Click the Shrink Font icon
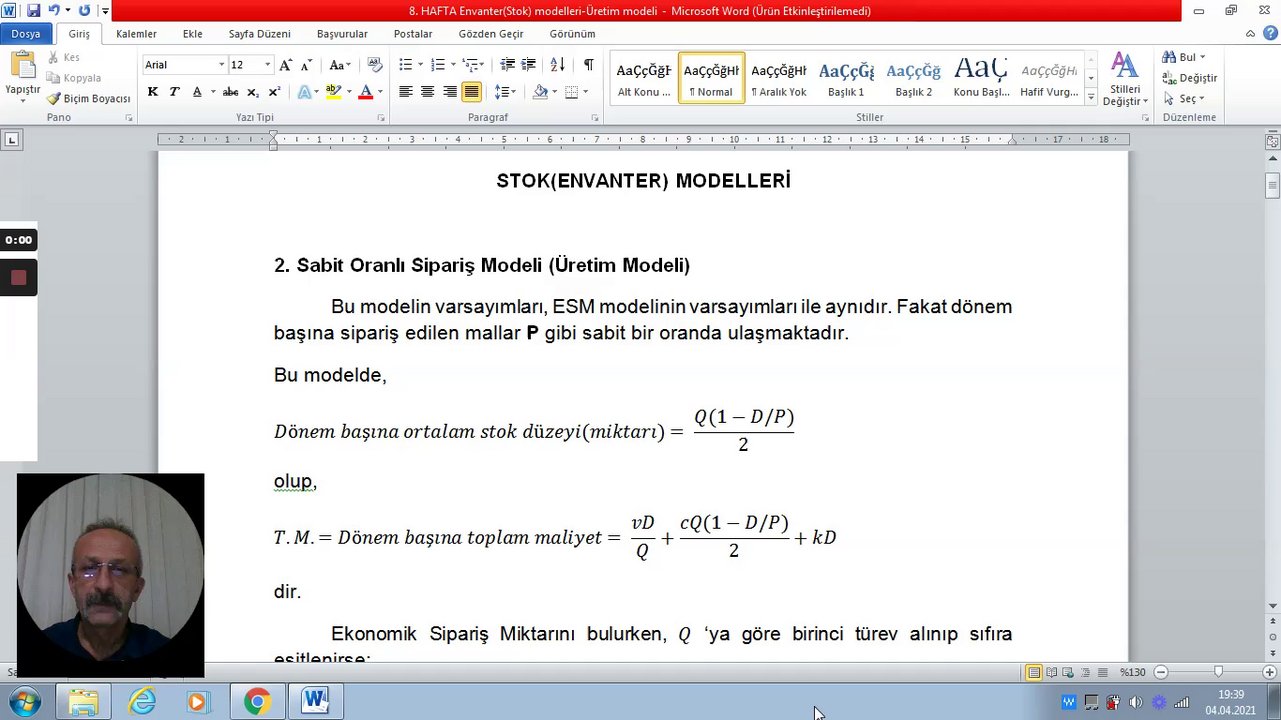The width and height of the screenshot is (1281, 720). tap(308, 65)
